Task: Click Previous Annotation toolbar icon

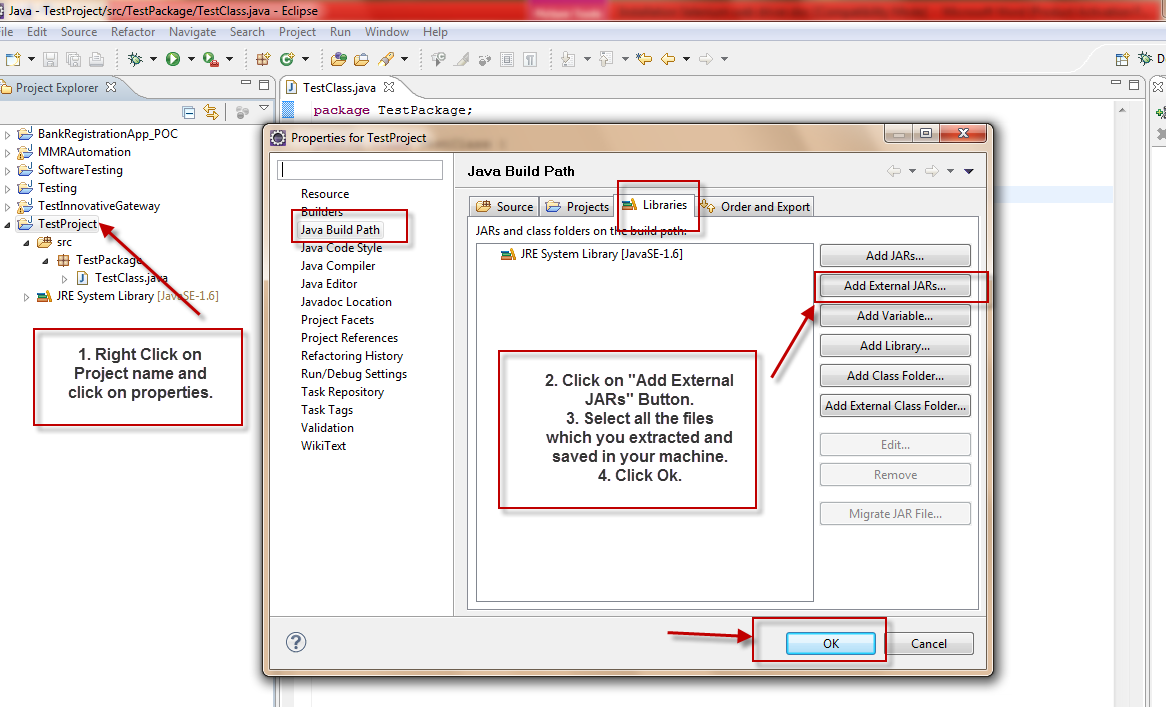Action: pyautogui.click(x=606, y=59)
